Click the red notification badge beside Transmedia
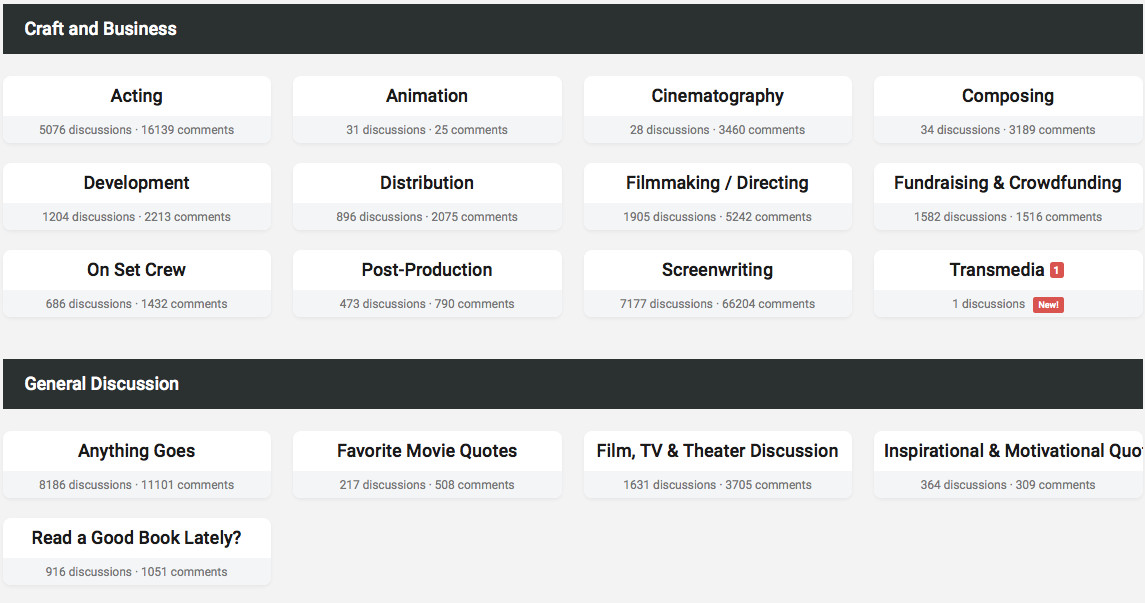This screenshot has height=603, width=1145. [x=1057, y=270]
